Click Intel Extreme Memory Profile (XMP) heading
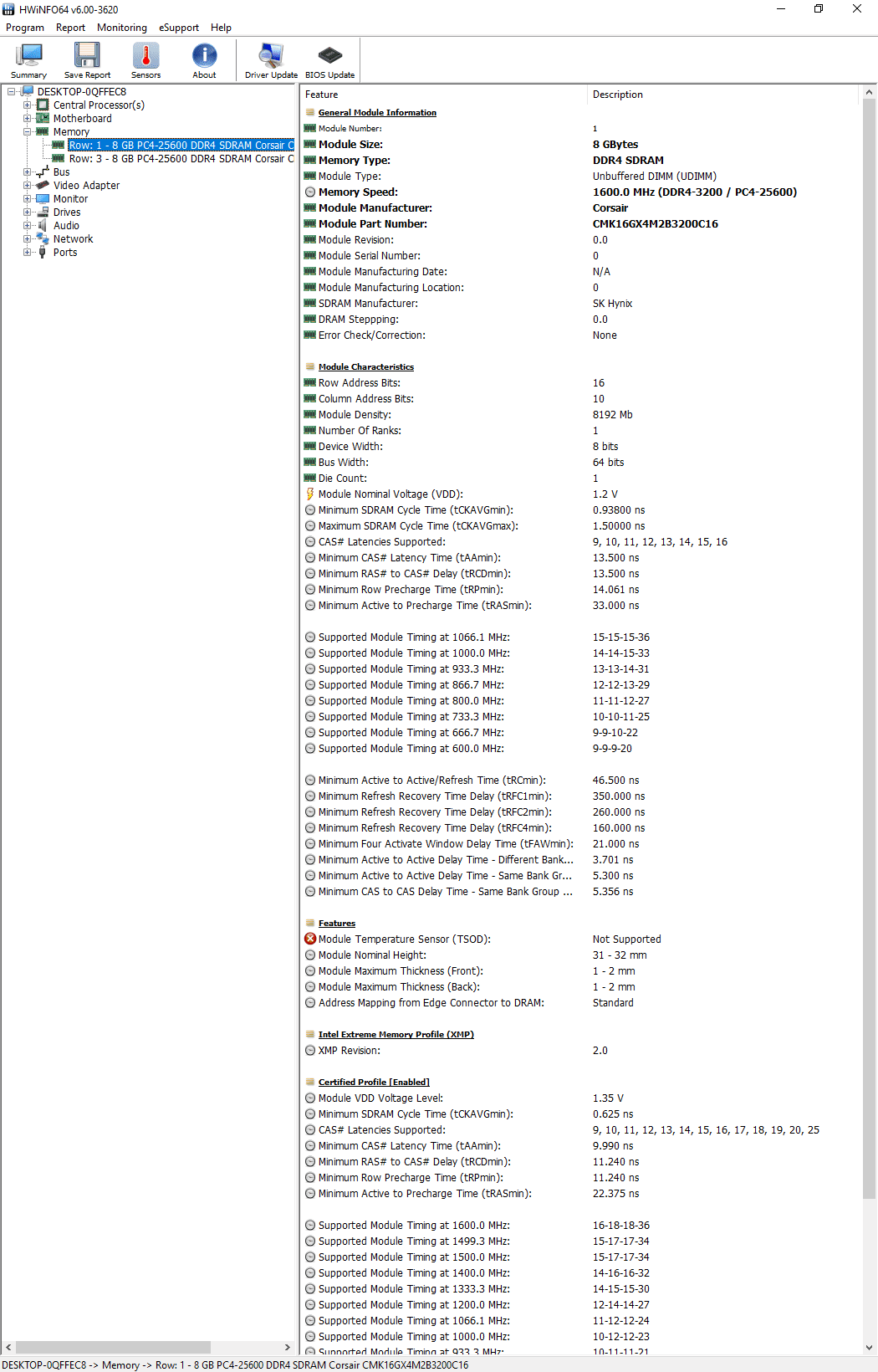Screen dimensions: 878x1372 coord(396,1035)
